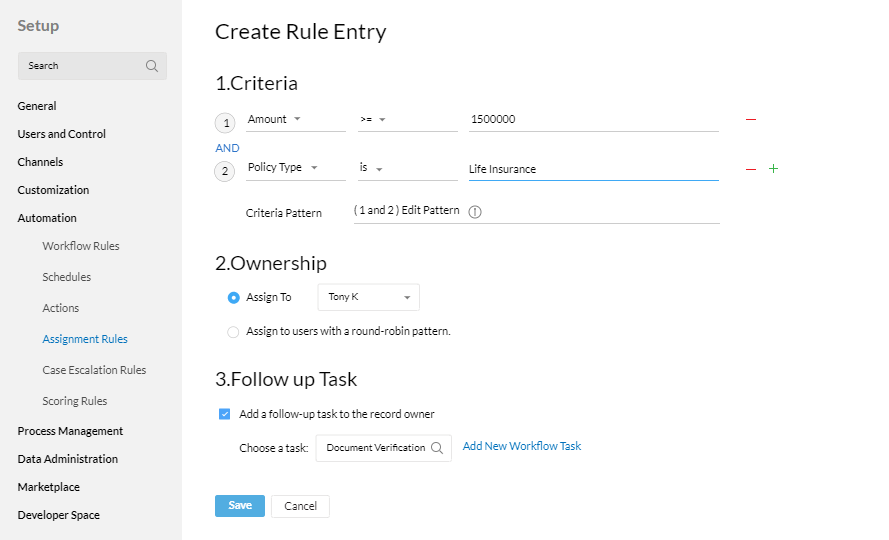Viewport: 889px width, 540px height.
Task: Select round-robin pattern radio button
Action: pyautogui.click(x=233, y=332)
